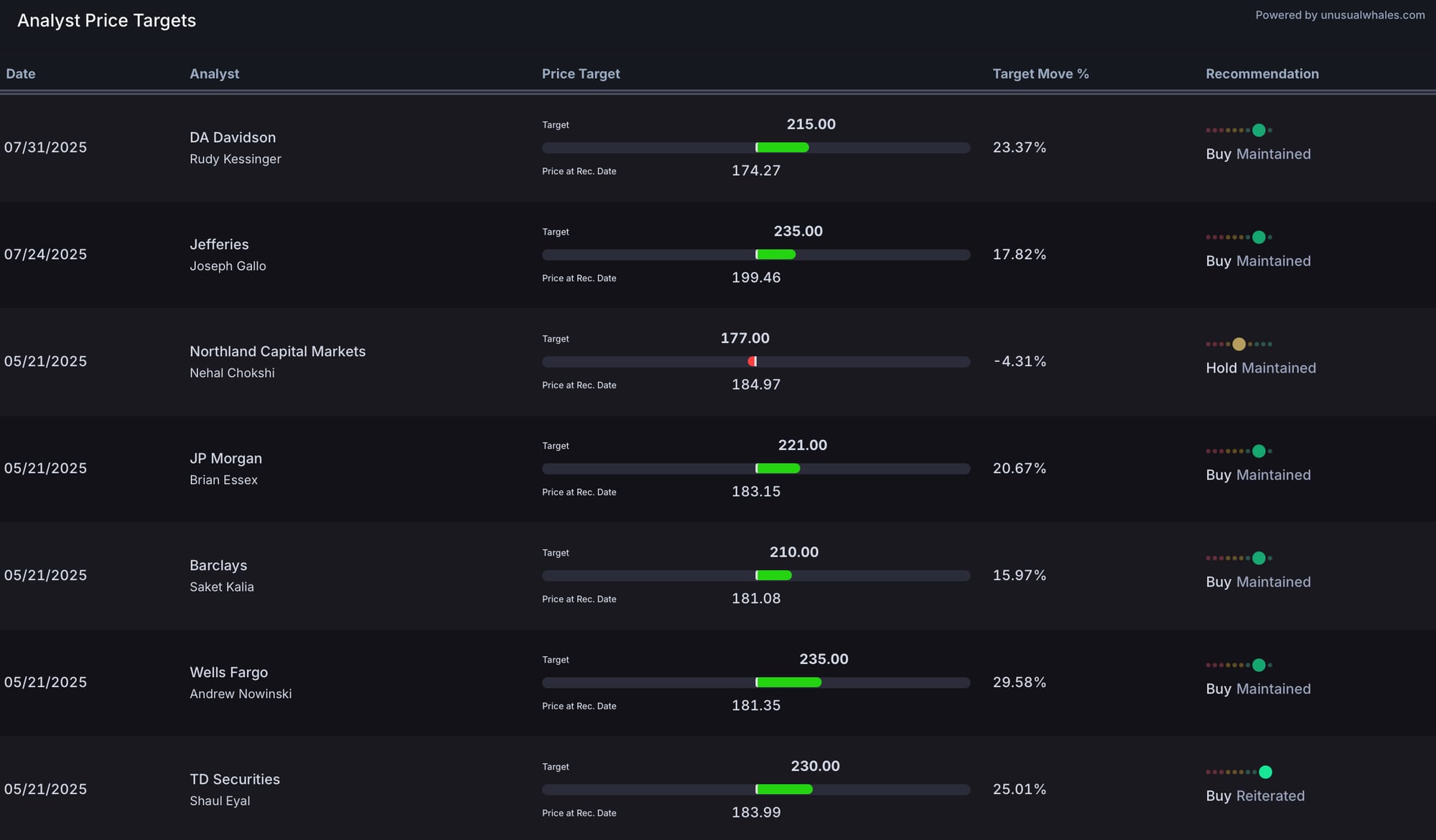1436x840 pixels.
Task: Click the 210.00 target price
Action: [x=794, y=552]
